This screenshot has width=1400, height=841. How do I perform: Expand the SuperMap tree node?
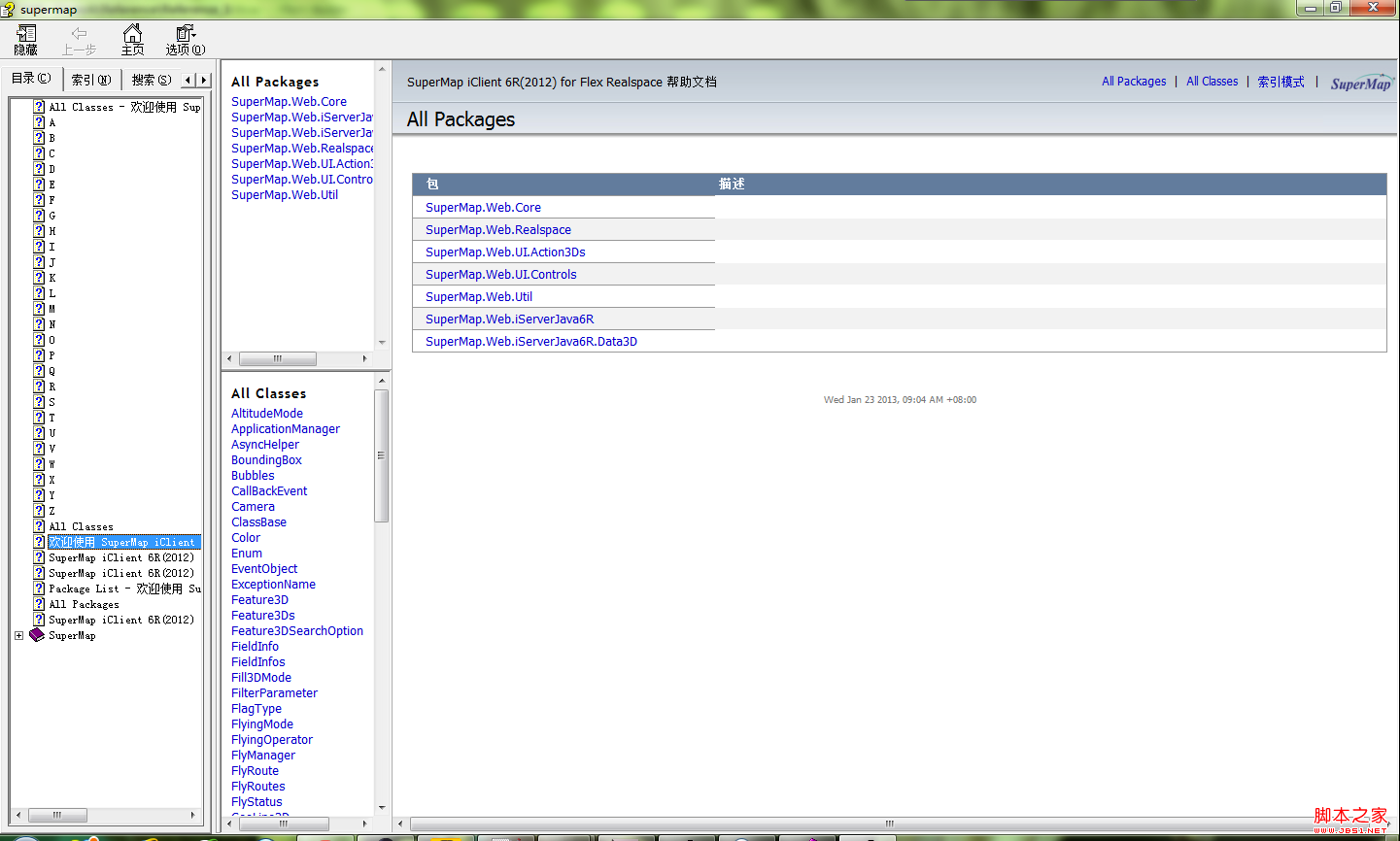click(18, 635)
